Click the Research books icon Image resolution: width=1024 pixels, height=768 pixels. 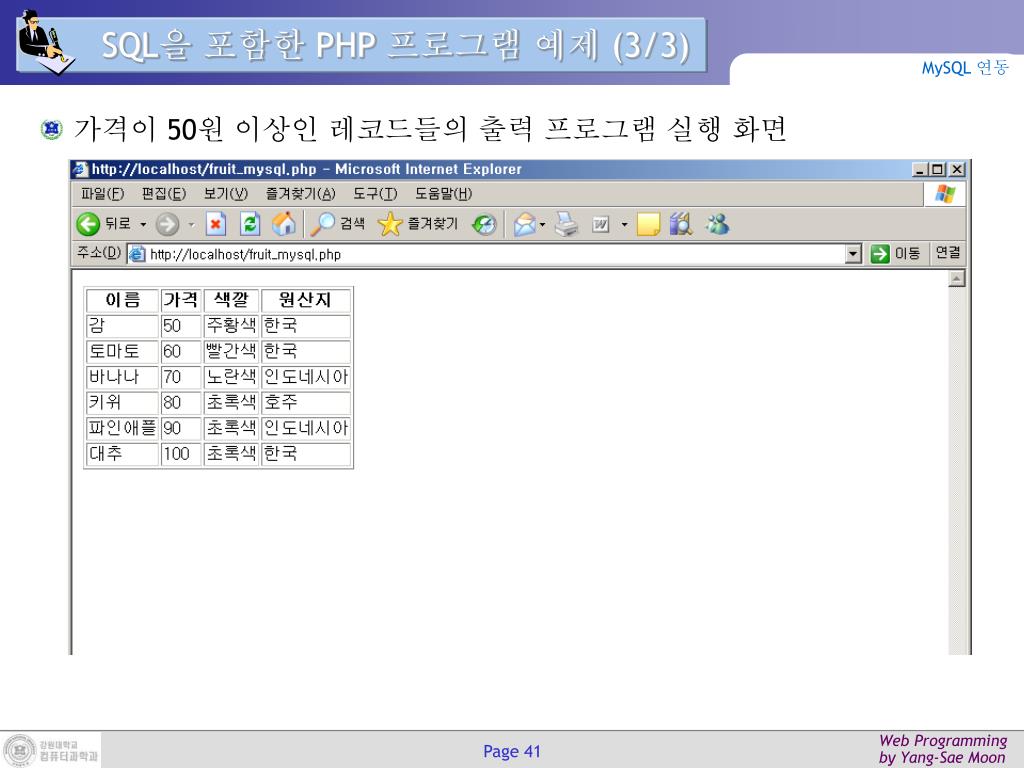(680, 224)
